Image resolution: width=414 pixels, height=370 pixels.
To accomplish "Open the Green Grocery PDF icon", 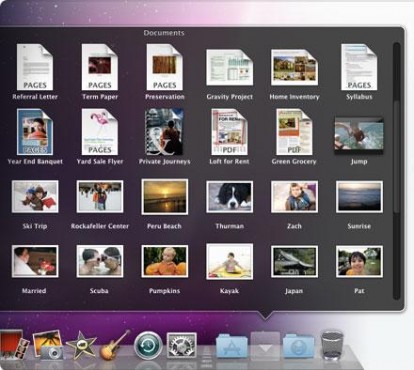I will tap(294, 132).
